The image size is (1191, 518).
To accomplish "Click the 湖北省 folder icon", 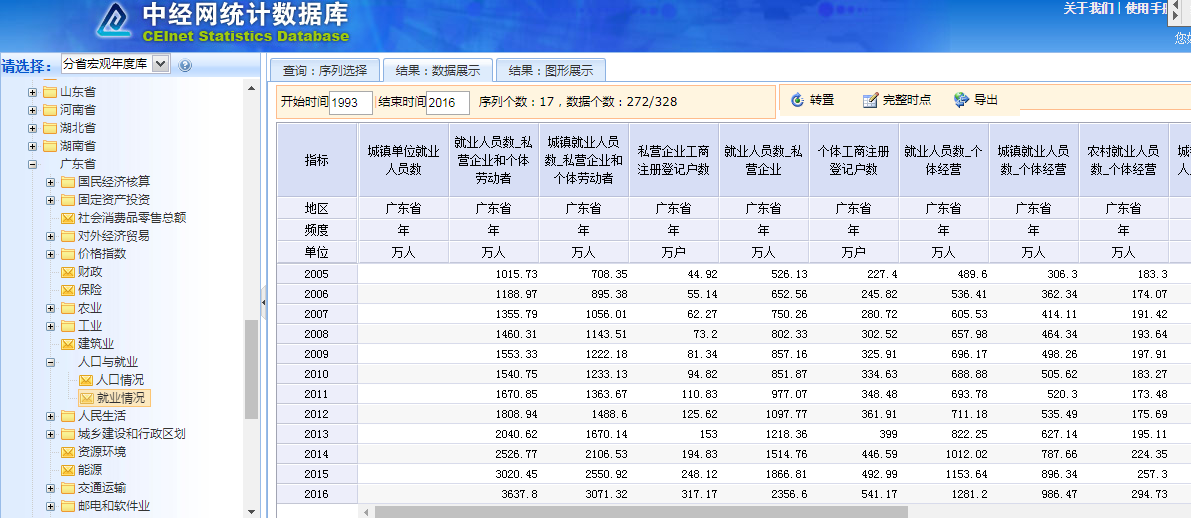I will point(50,128).
